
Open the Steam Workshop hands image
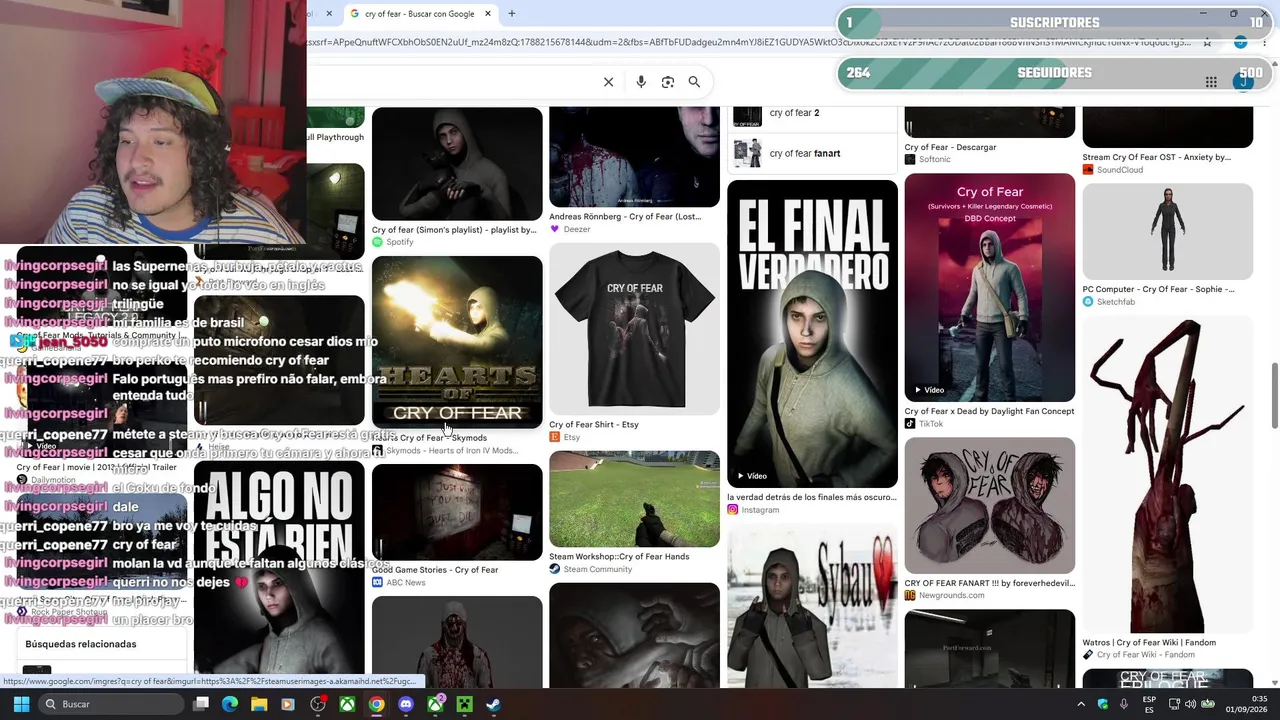click(634, 499)
